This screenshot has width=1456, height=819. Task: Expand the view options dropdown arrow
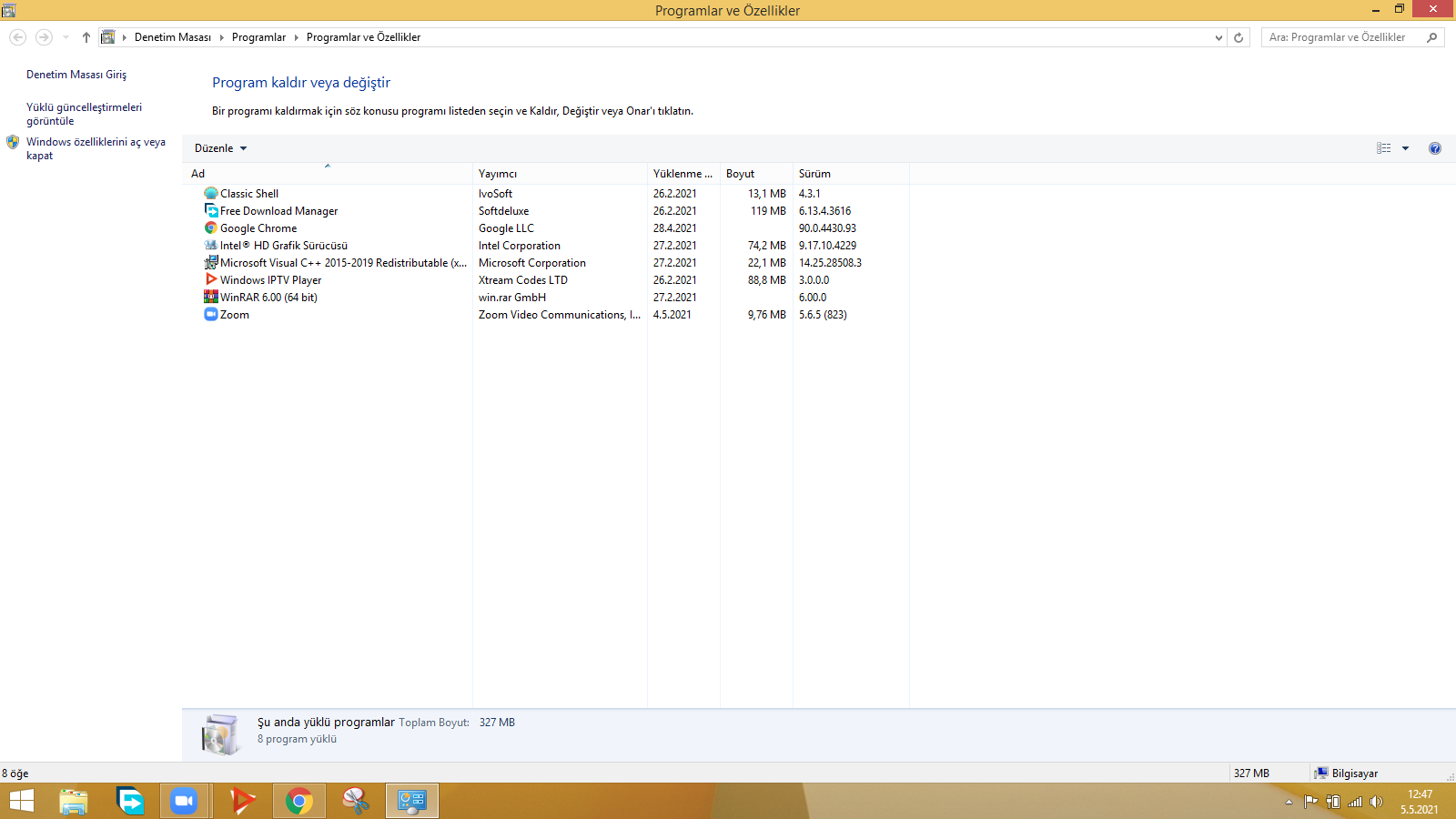pos(1405,148)
